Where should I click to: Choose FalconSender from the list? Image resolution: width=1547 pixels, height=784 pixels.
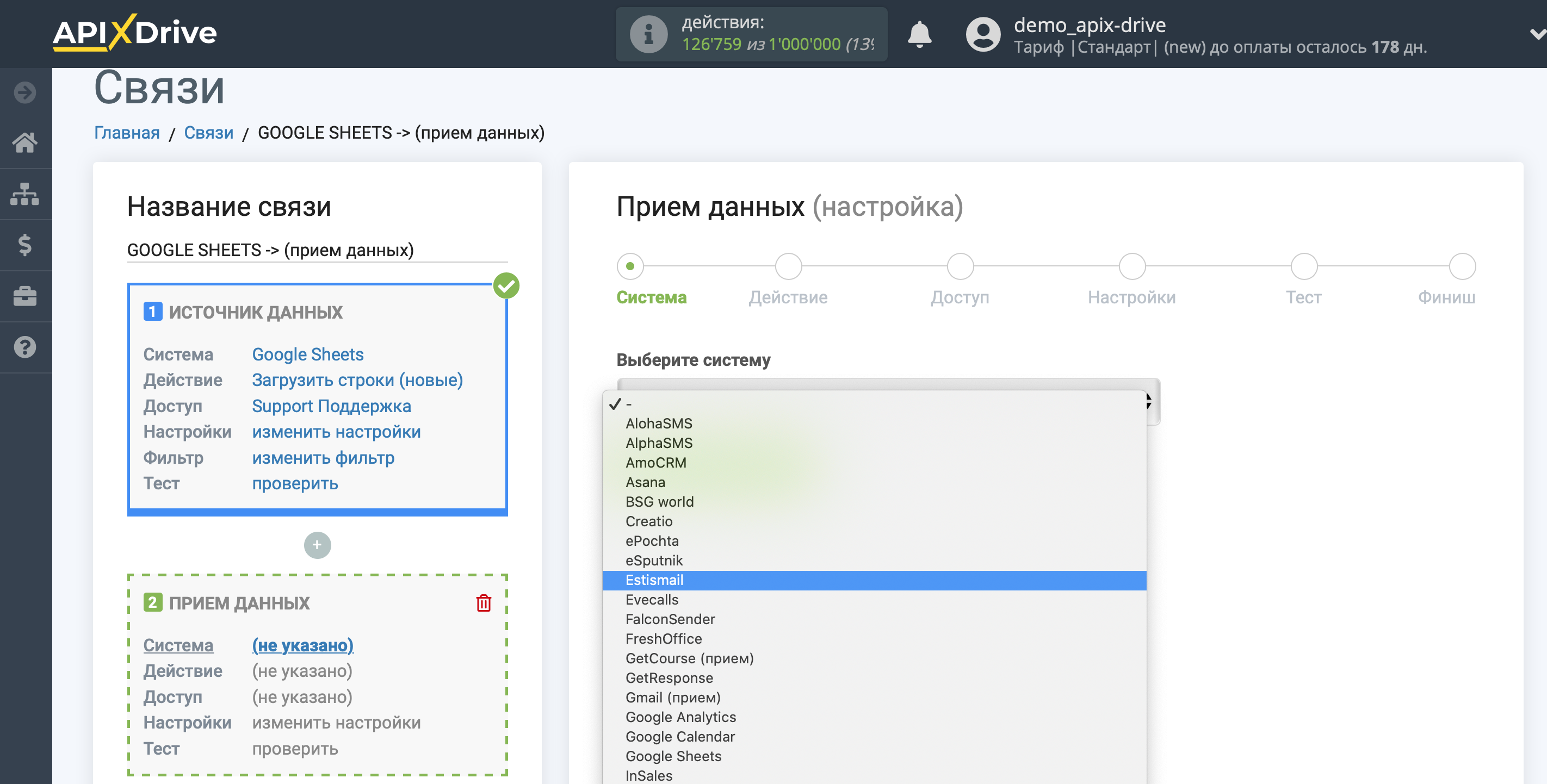click(874, 619)
